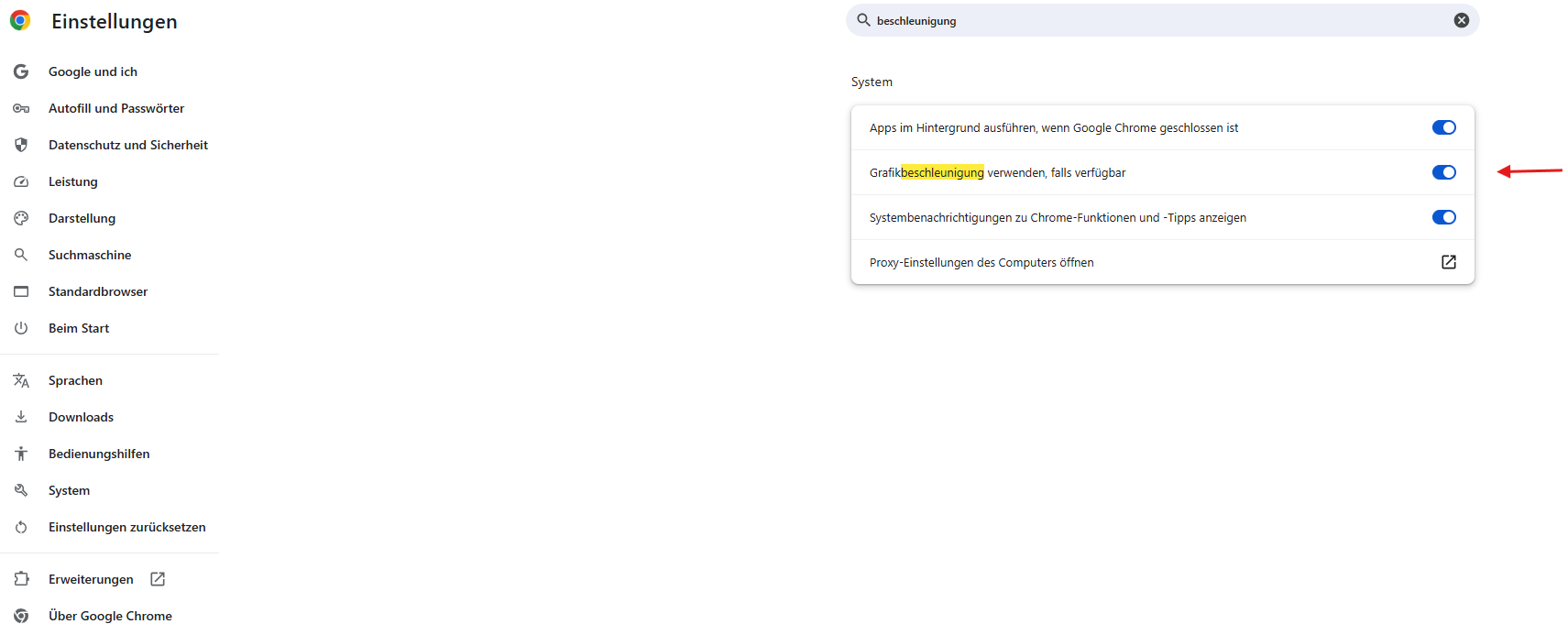Open Downloads settings

(81, 417)
